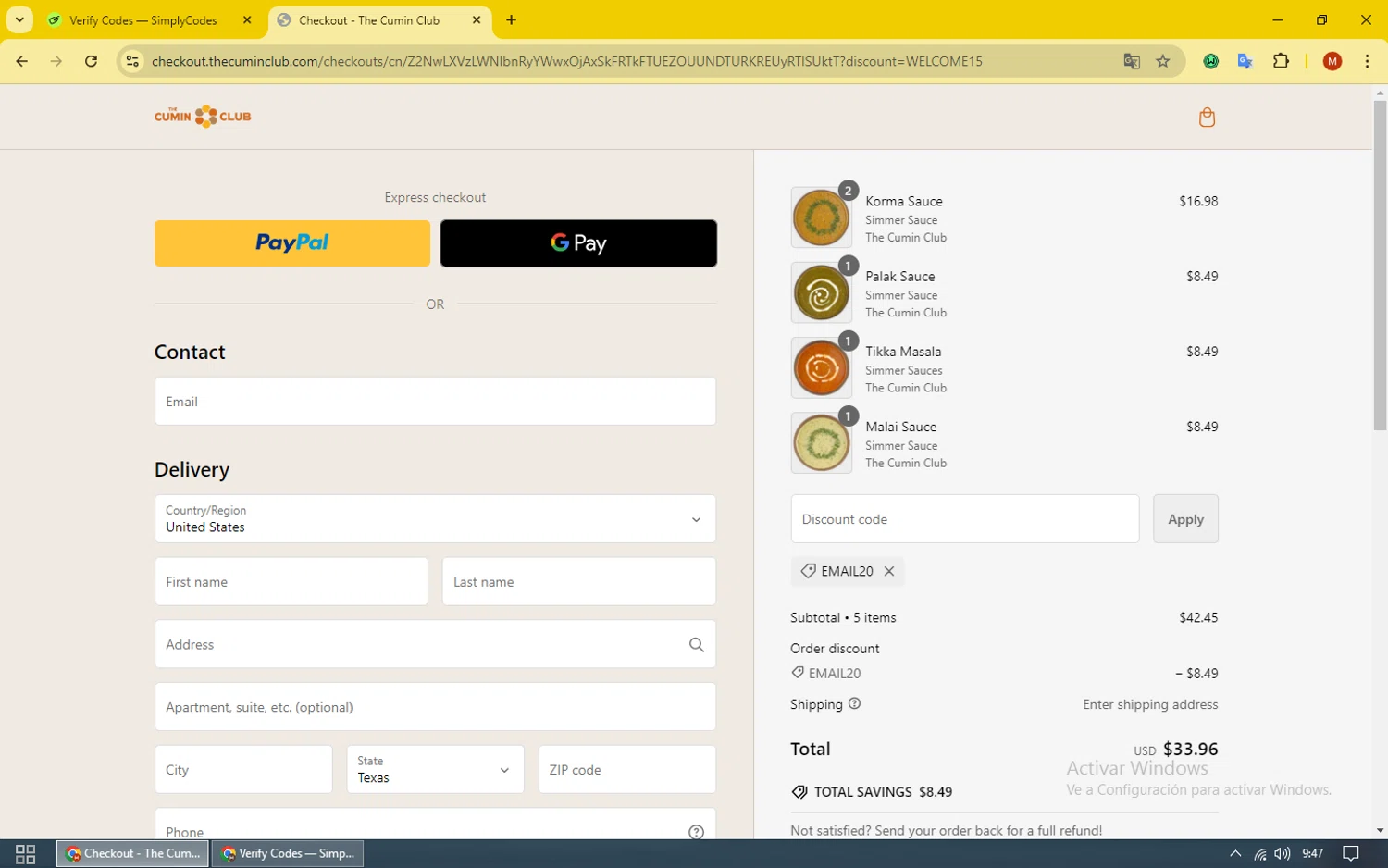Screen dimensions: 1388x868
Task: Click the First name field
Action: click(291, 582)
